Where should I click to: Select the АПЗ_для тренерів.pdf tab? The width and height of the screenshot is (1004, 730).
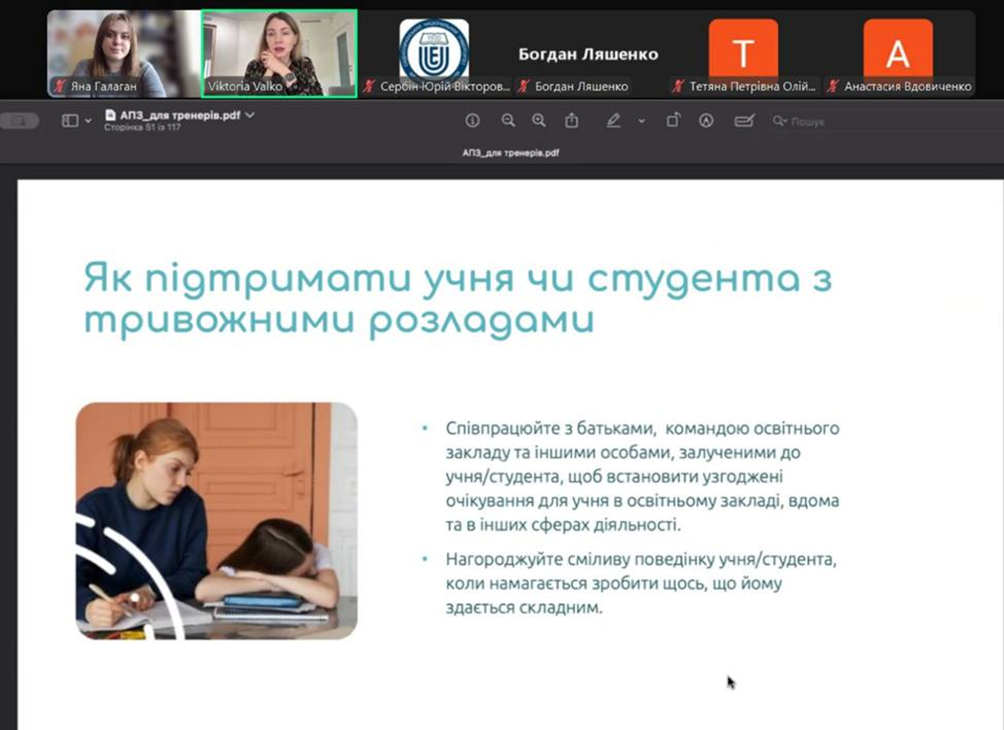[510, 154]
